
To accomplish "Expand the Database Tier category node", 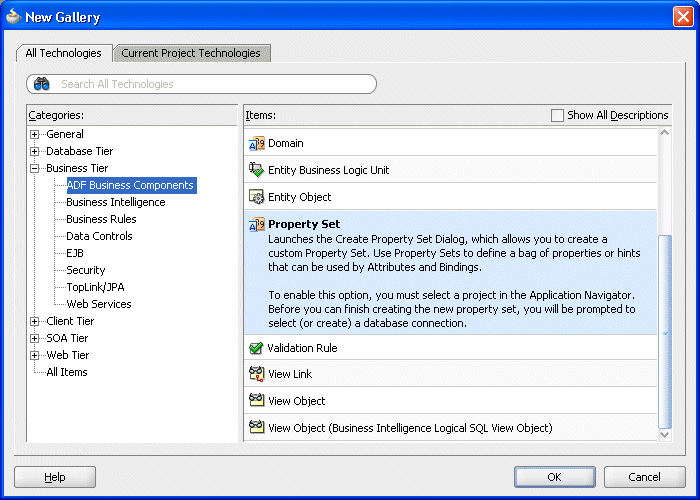I will click(x=35, y=151).
